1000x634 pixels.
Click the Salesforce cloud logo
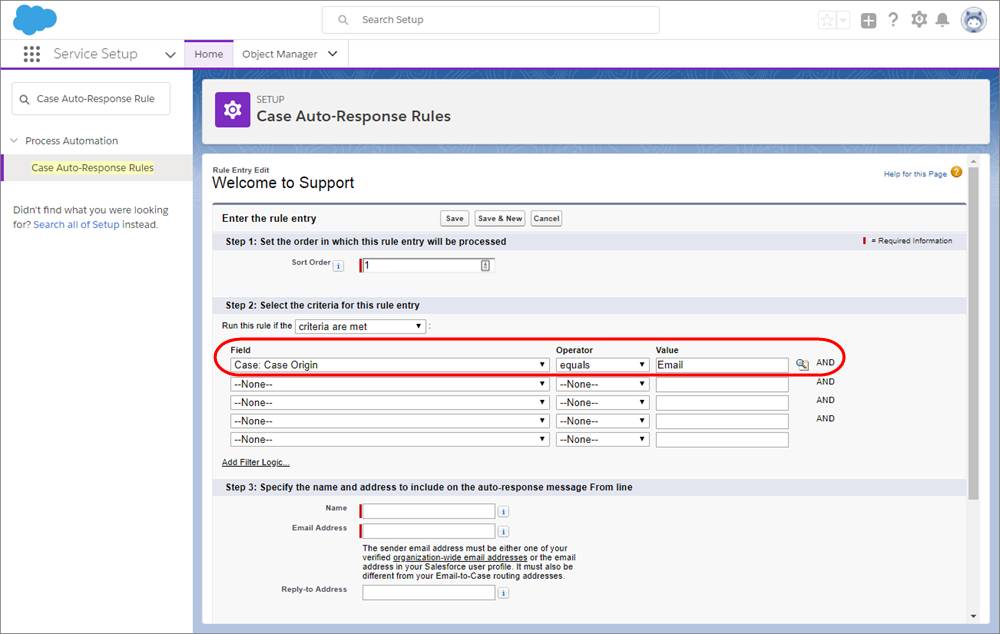(x=35, y=19)
